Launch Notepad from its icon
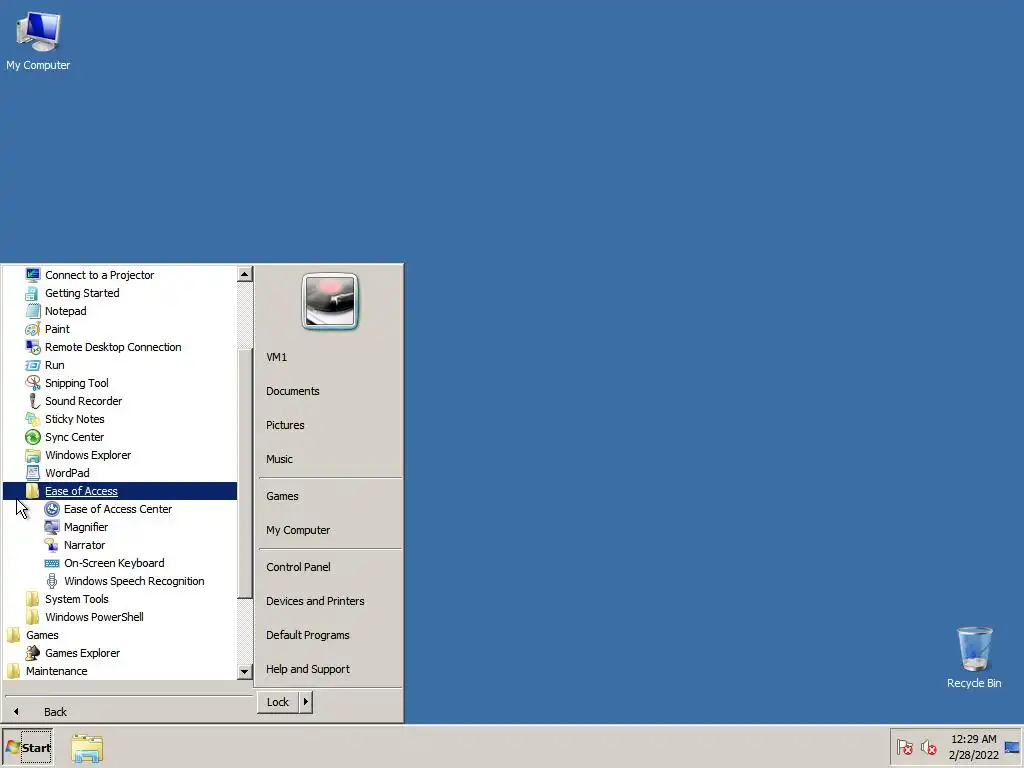 click(33, 311)
